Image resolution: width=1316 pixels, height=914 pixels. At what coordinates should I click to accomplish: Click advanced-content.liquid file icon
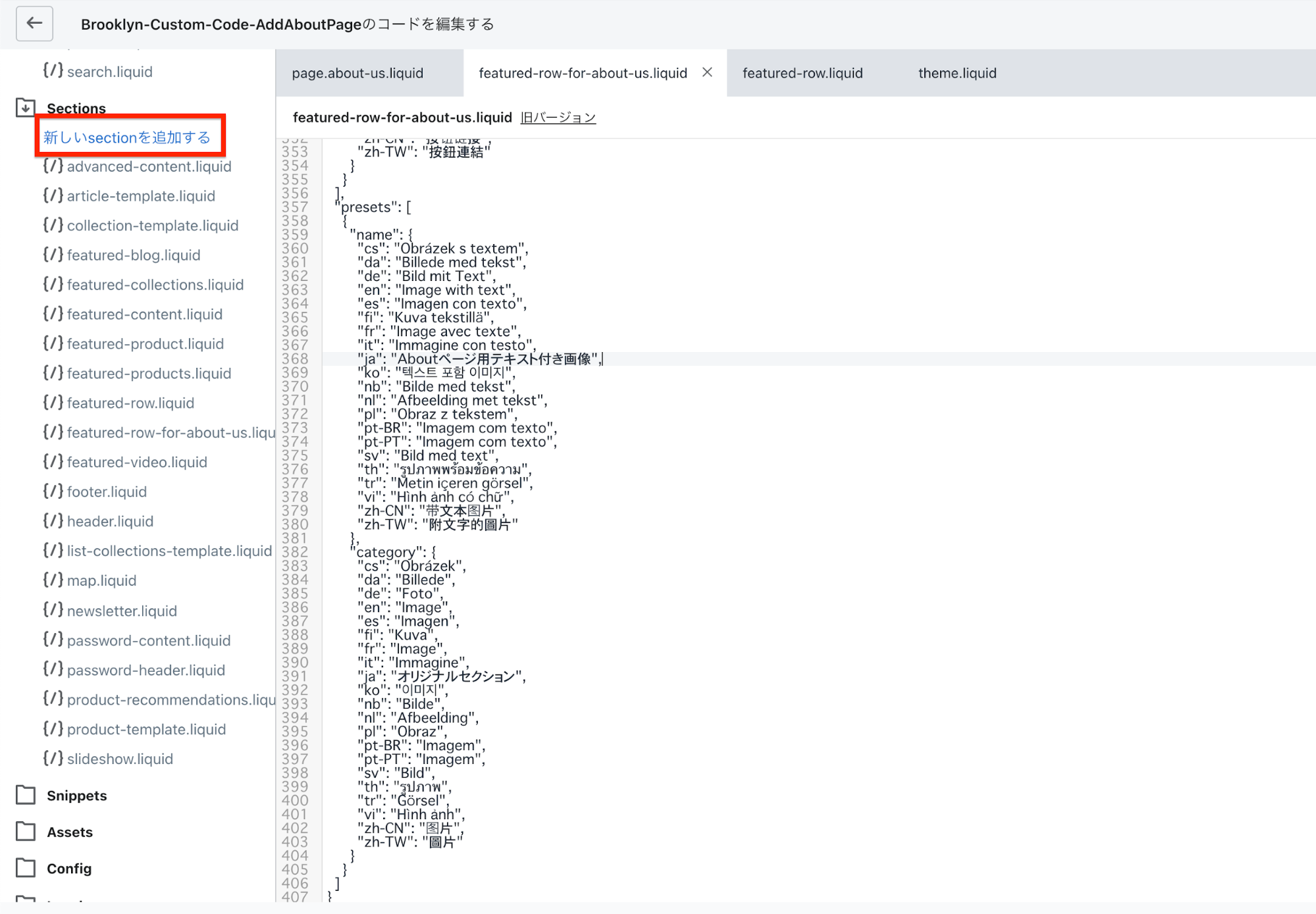click(x=53, y=166)
